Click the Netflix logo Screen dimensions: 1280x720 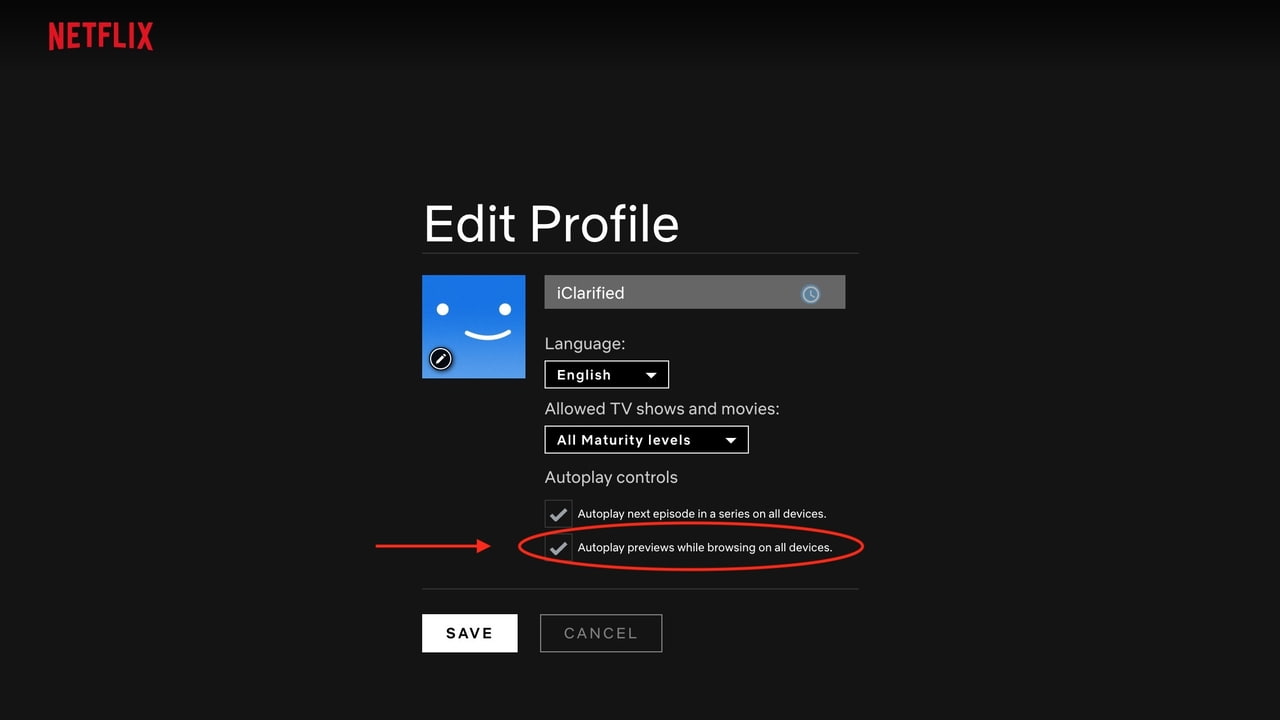click(101, 37)
